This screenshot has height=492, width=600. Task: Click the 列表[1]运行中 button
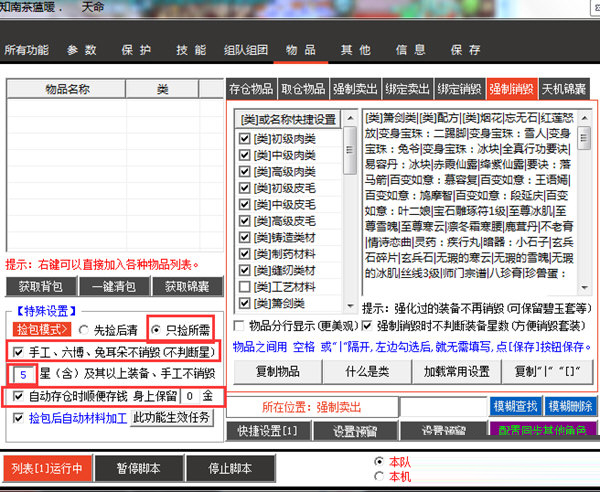[47, 468]
